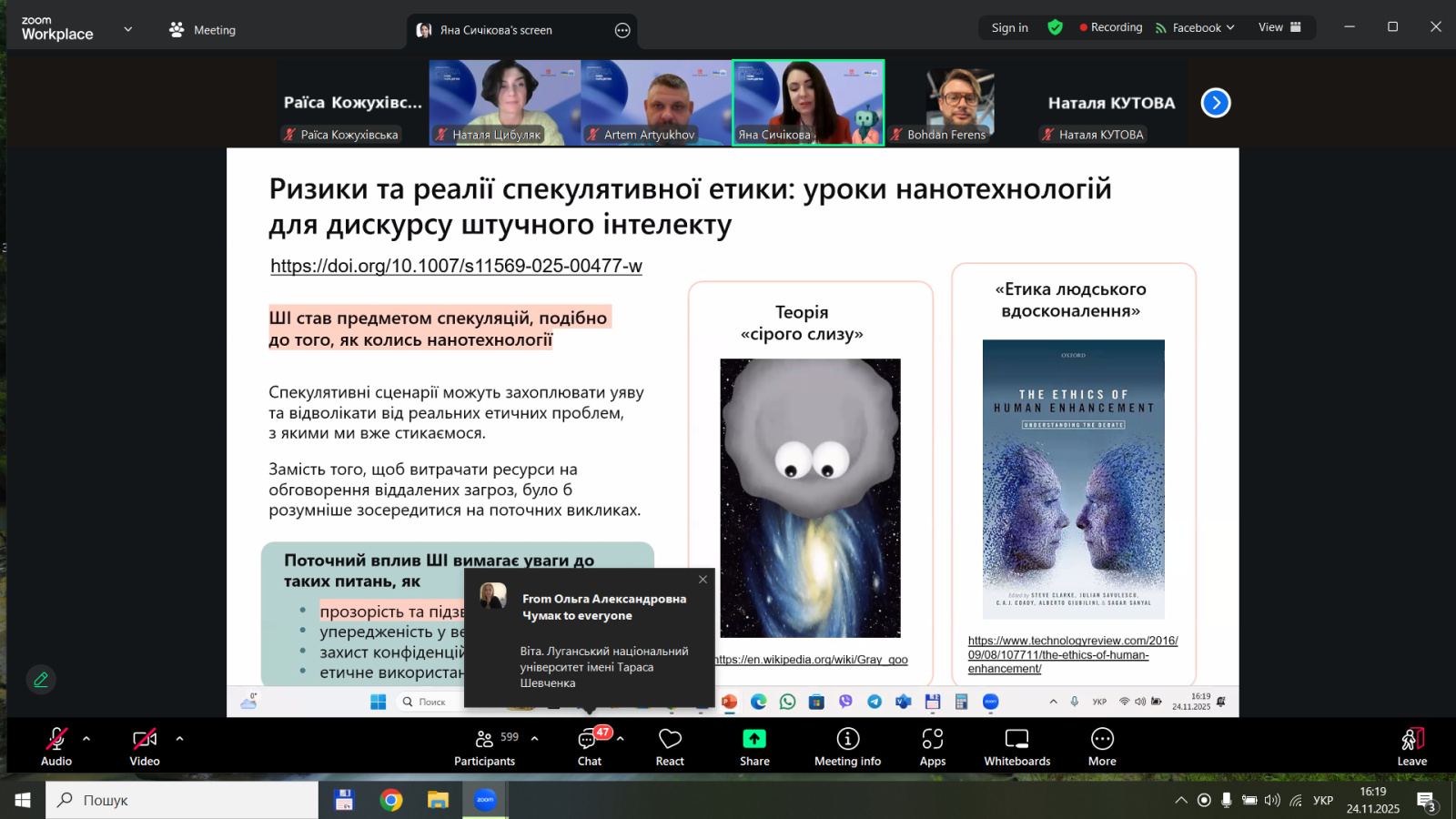
Task: Click the green Share screen icon
Action: coord(754,738)
